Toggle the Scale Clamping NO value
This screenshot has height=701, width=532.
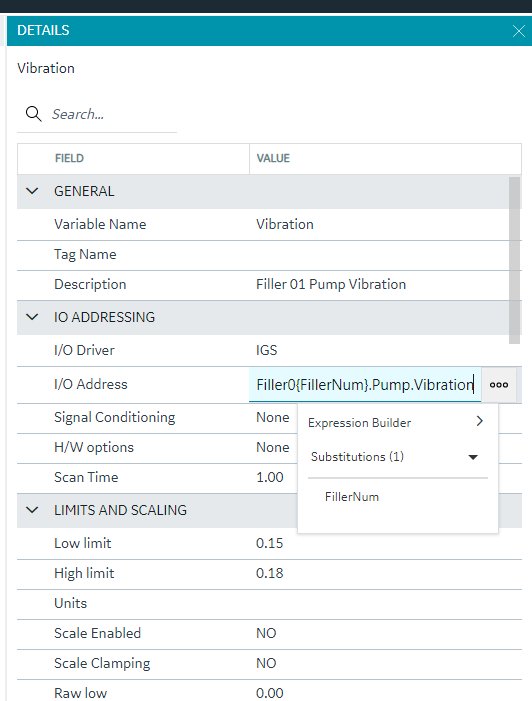[x=266, y=663]
